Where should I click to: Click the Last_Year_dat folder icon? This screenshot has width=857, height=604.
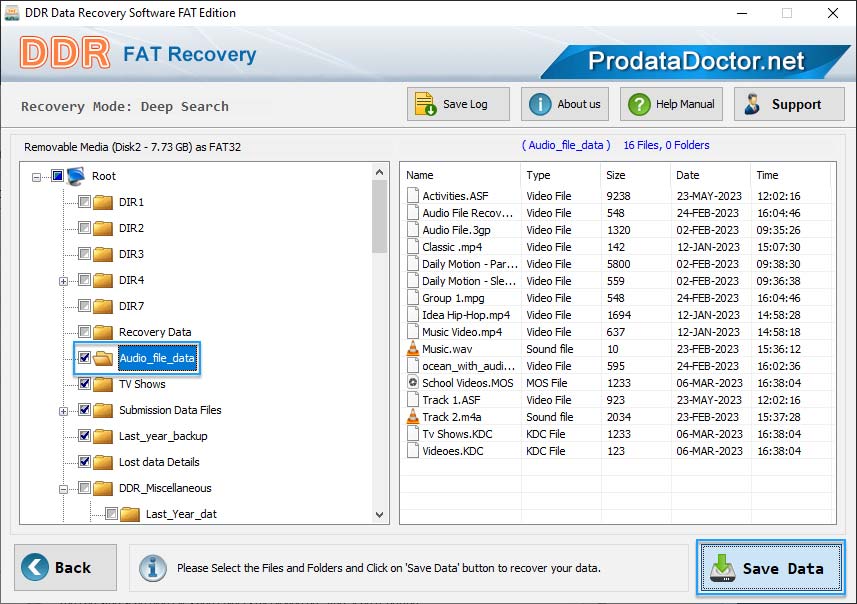(x=130, y=514)
